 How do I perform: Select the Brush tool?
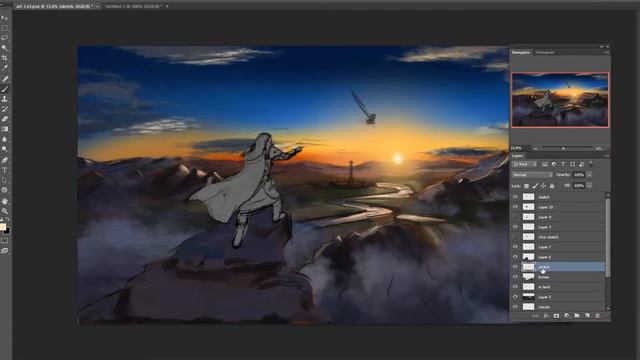click(4, 89)
